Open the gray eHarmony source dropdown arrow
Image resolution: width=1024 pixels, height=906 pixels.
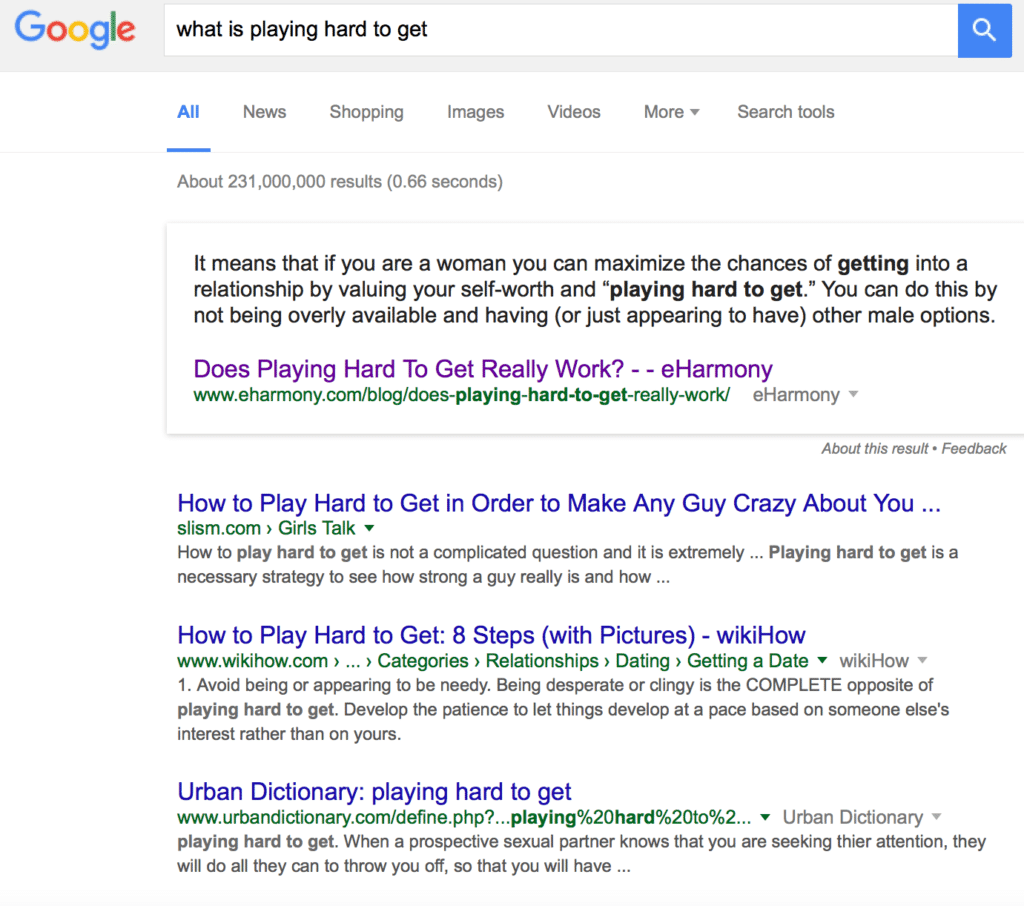click(853, 395)
